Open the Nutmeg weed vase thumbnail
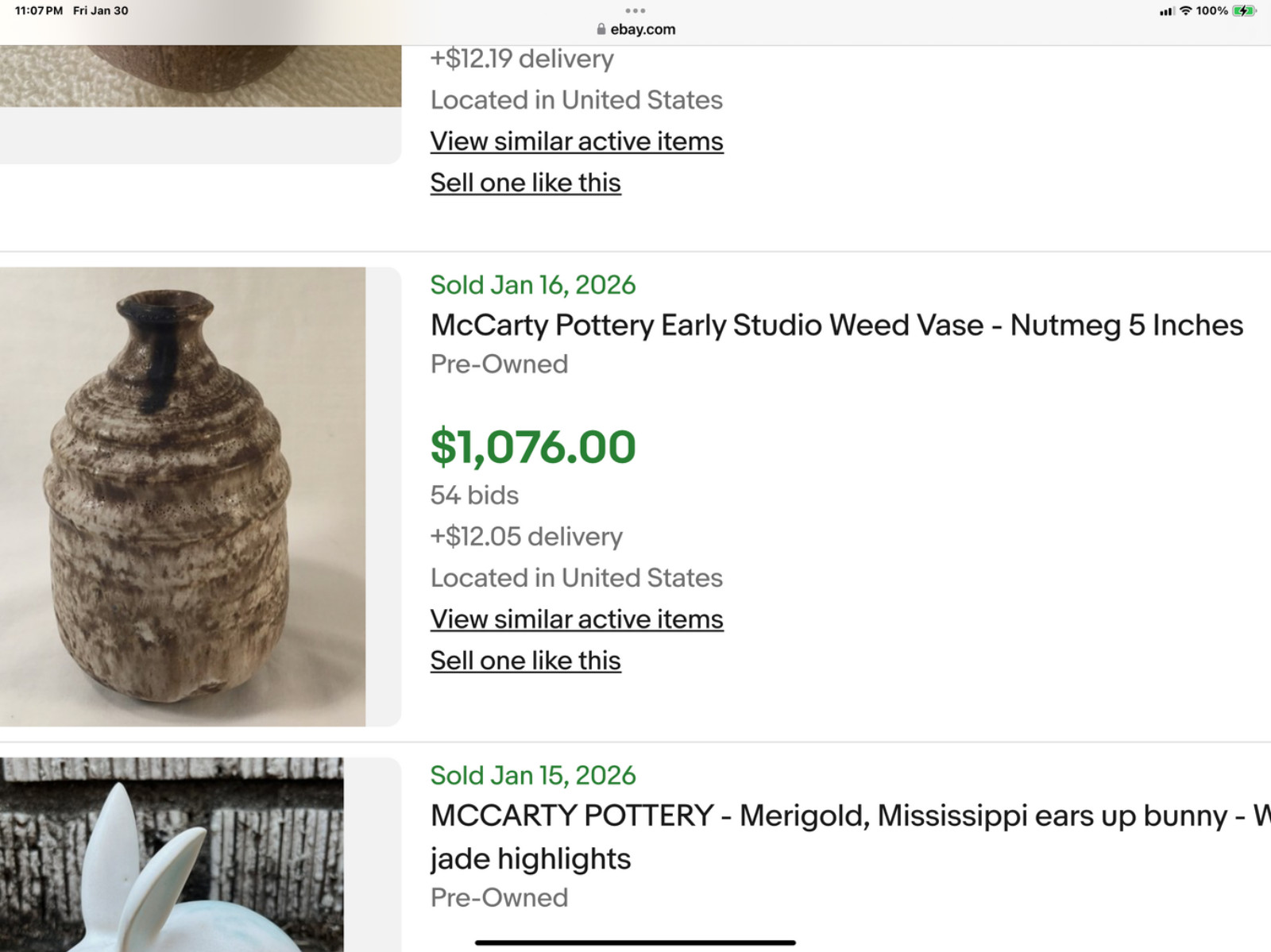Viewport: 1271px width, 952px height. click(x=183, y=496)
